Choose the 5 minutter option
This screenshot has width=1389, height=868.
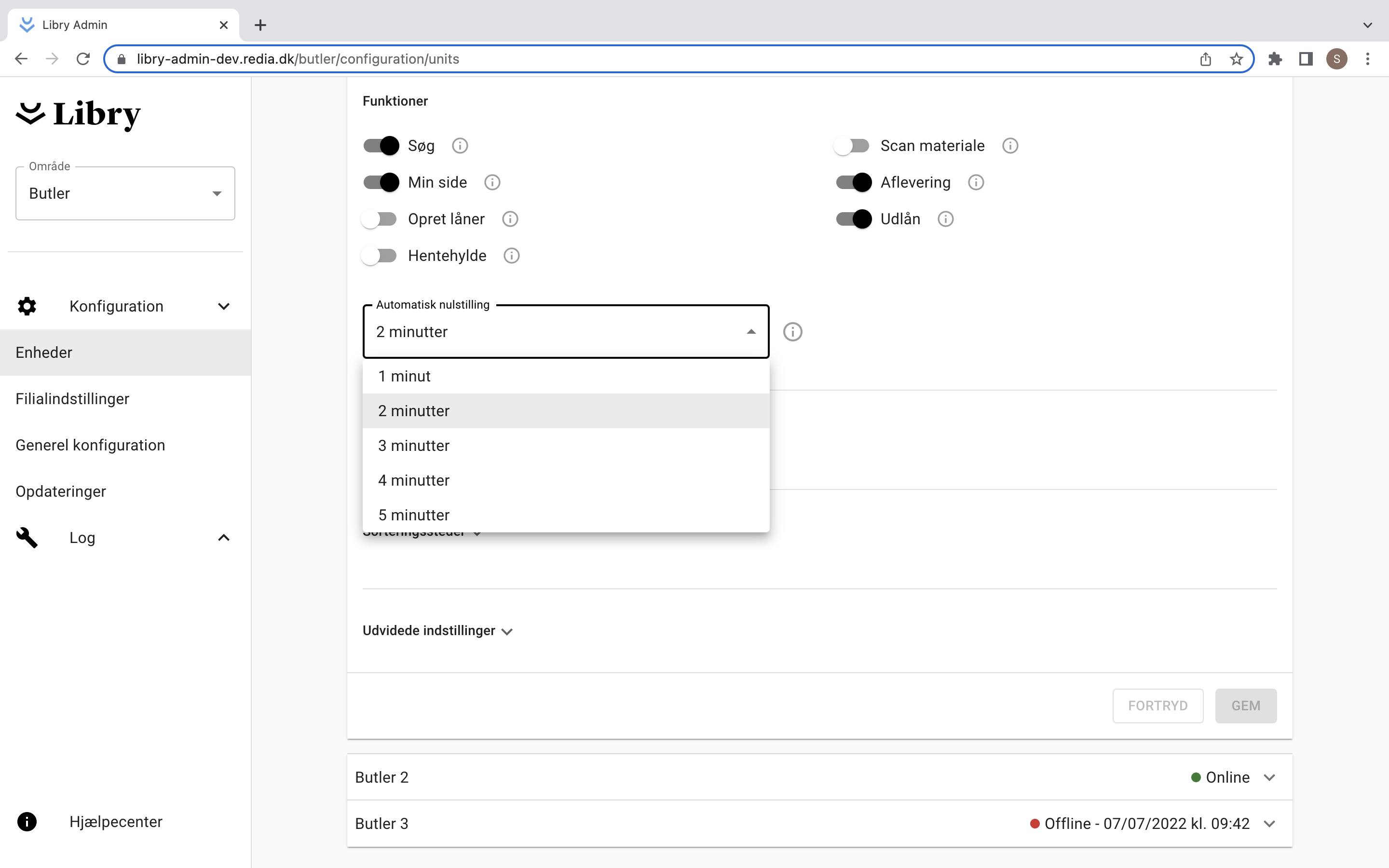(413, 515)
